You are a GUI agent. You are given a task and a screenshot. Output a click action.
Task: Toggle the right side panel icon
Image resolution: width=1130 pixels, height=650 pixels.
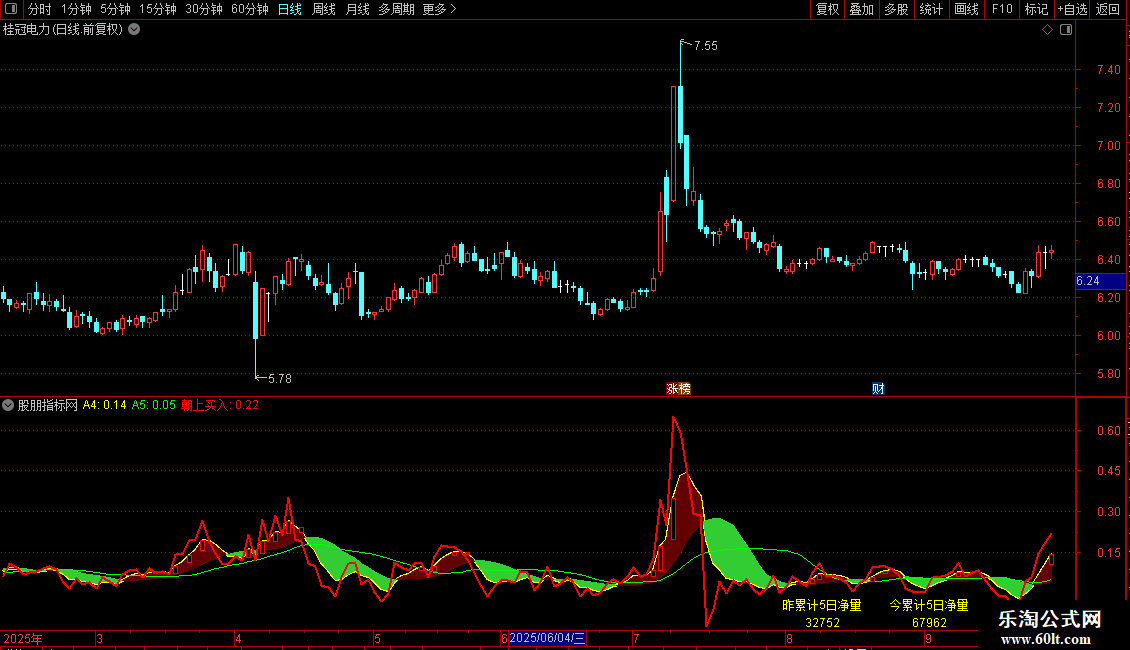coord(1066,30)
